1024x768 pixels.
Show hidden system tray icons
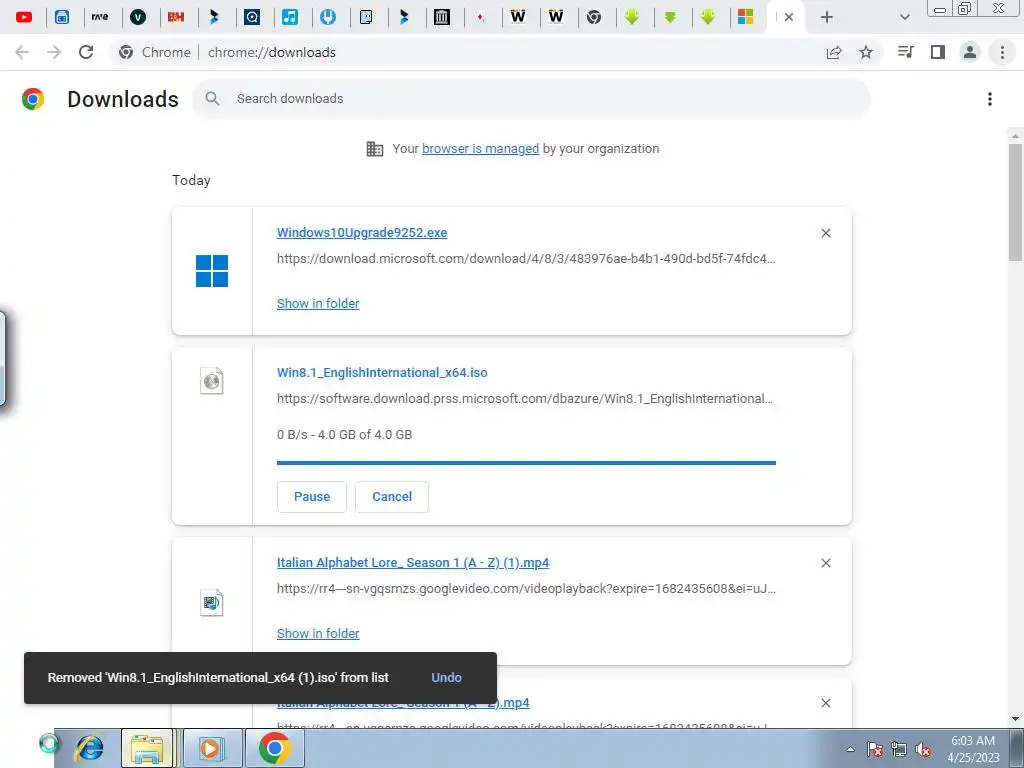850,749
